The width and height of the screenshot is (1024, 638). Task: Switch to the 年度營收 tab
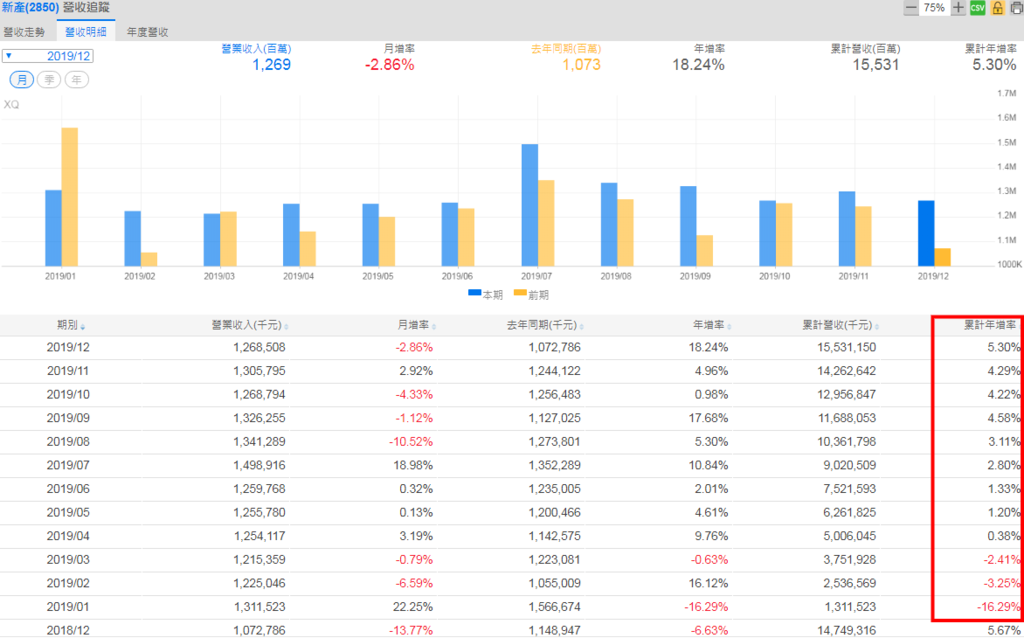tap(148, 32)
